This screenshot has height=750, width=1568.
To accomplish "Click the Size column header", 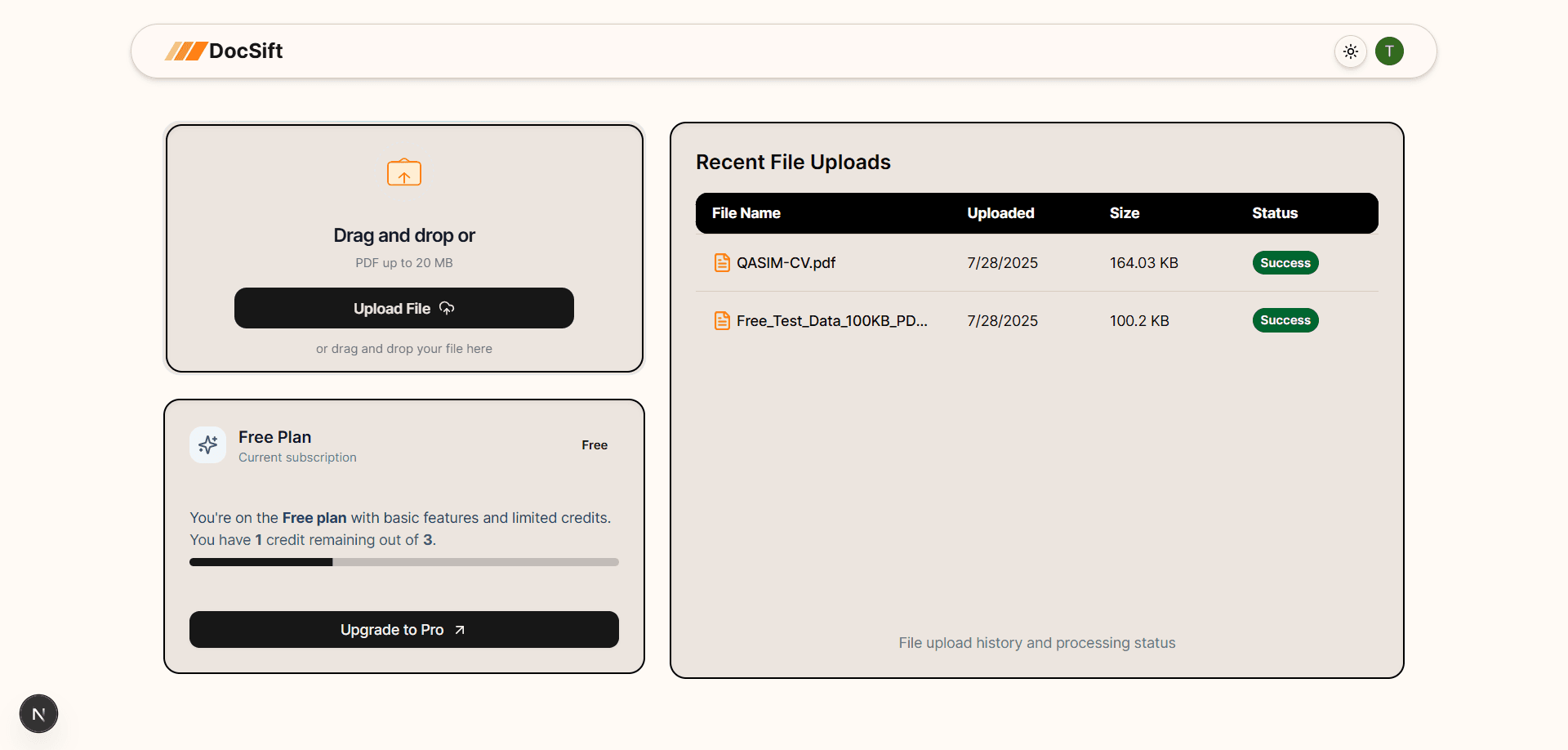I will (x=1124, y=213).
